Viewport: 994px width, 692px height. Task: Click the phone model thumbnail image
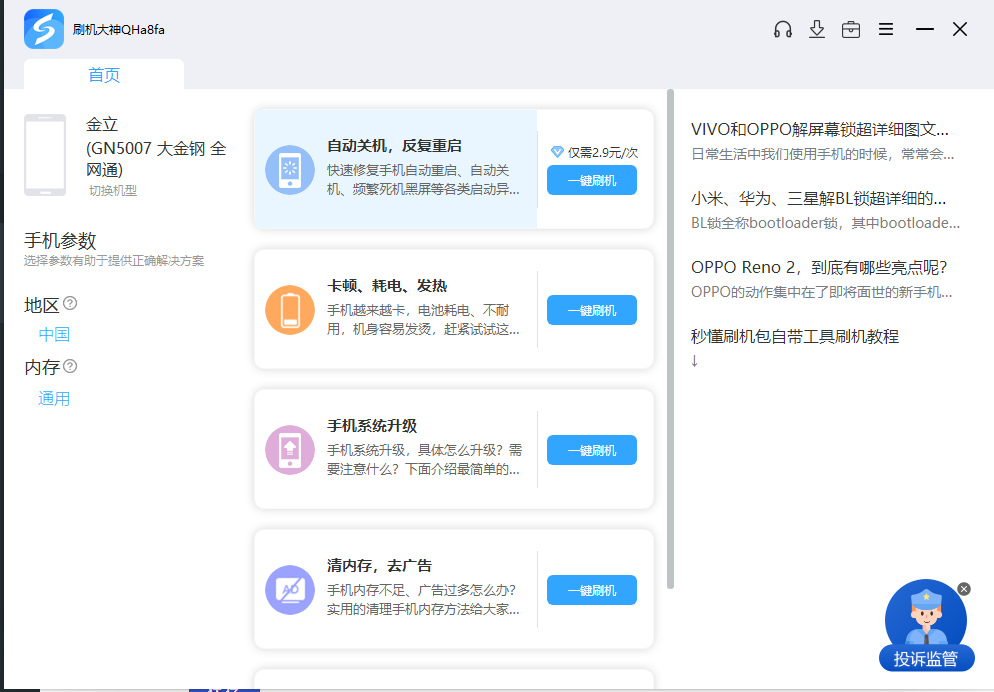coord(45,155)
